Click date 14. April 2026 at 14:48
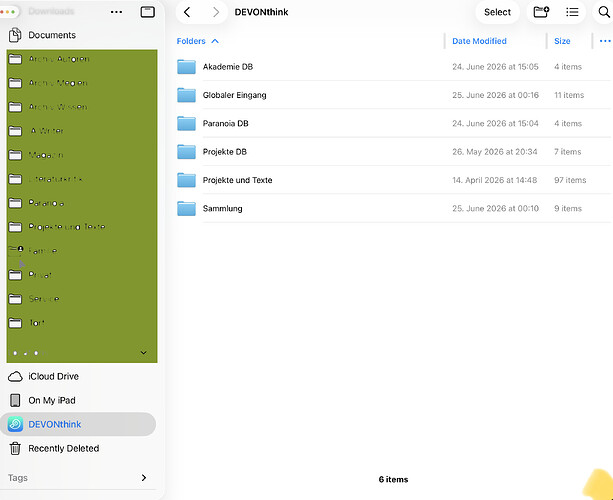 (495, 180)
